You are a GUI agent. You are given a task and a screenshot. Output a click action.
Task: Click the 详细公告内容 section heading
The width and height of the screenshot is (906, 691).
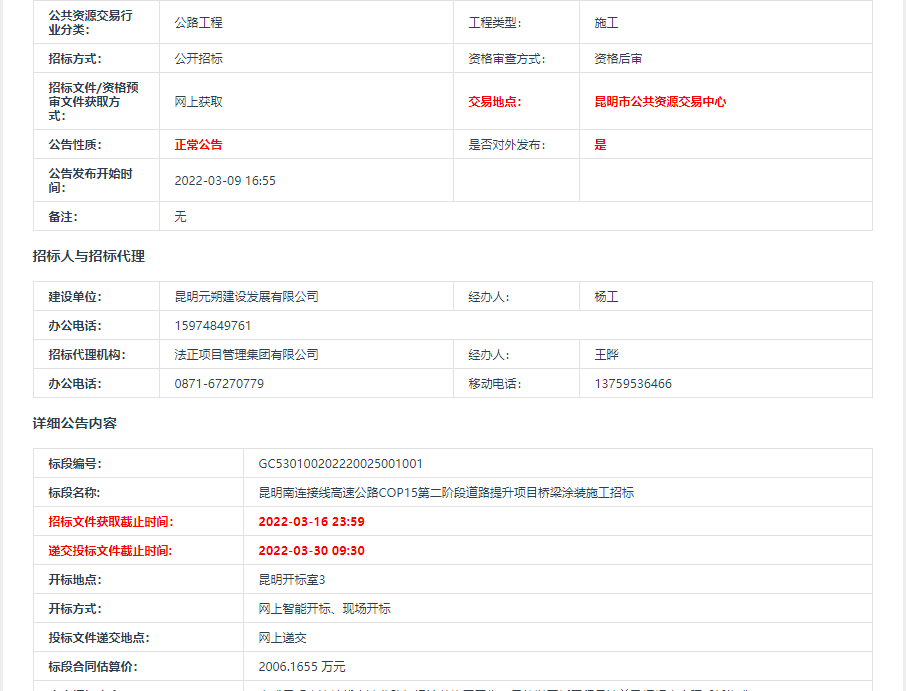click(75, 424)
